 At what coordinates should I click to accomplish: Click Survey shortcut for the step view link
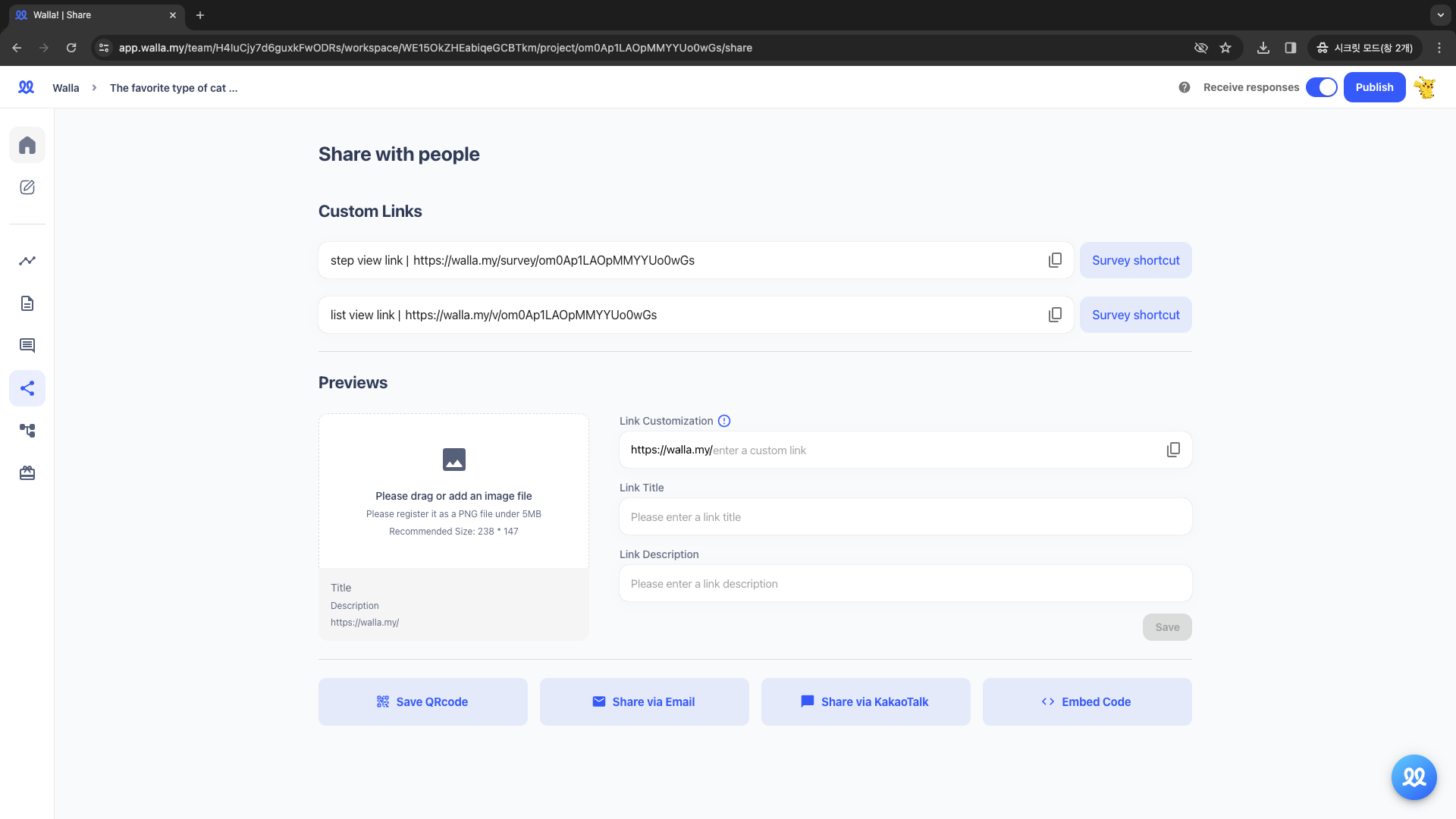[1135, 260]
